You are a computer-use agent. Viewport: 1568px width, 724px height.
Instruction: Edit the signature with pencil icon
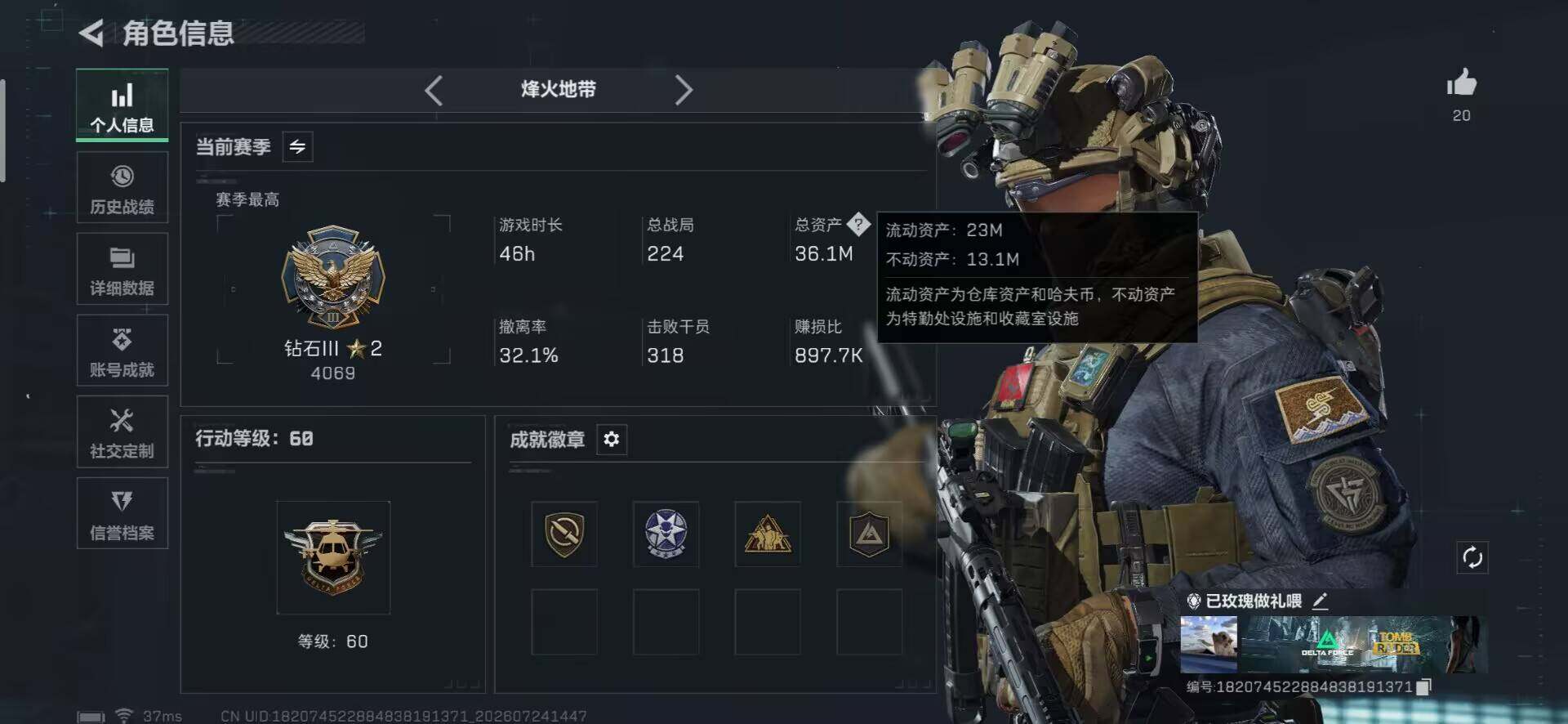pyautogui.click(x=1321, y=601)
